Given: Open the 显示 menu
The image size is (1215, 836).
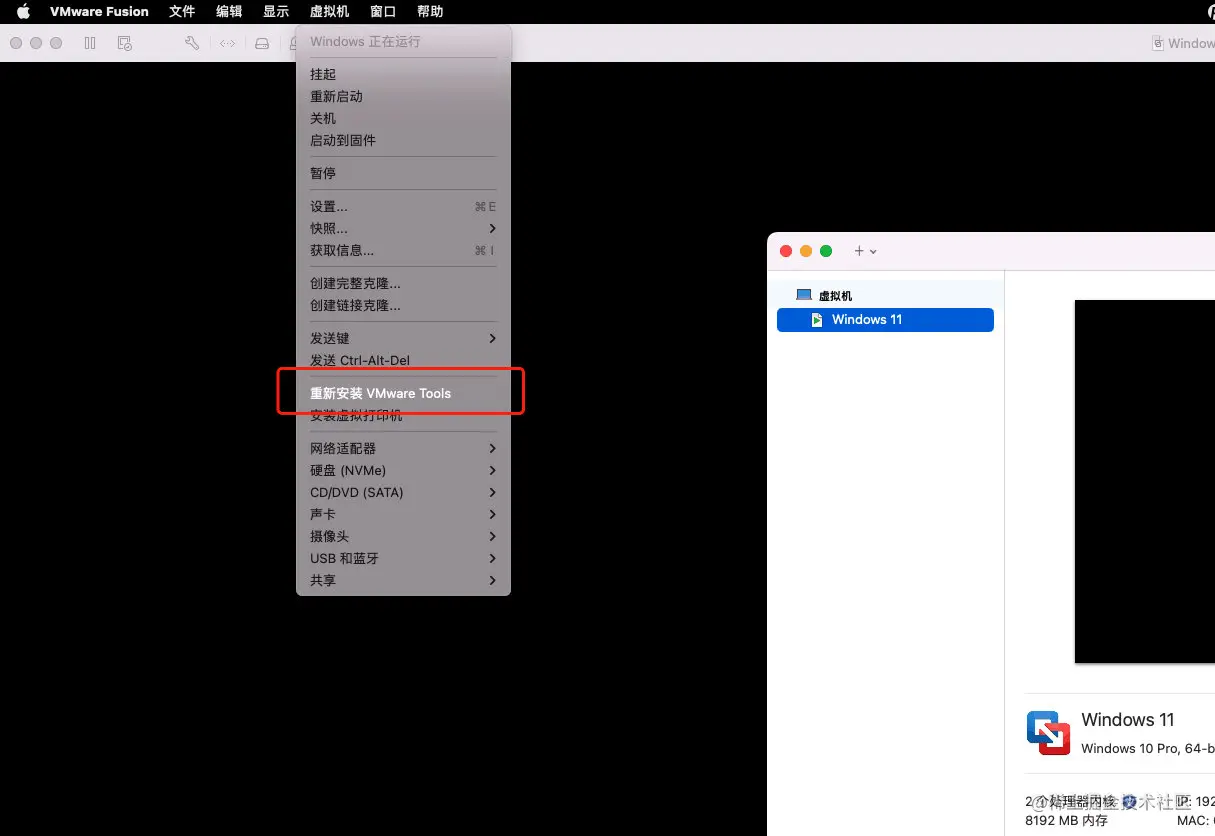Looking at the screenshot, I should (x=276, y=12).
